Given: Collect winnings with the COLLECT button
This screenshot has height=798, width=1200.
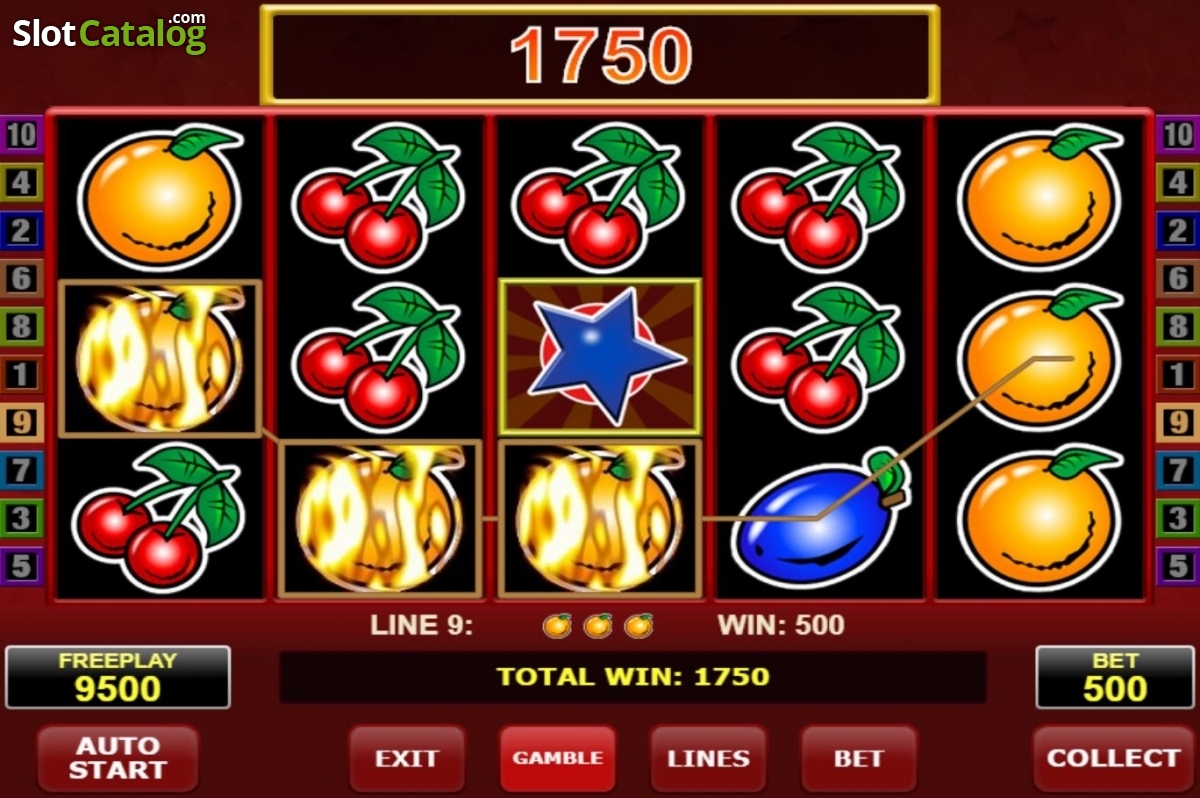Looking at the screenshot, I should (1113, 758).
